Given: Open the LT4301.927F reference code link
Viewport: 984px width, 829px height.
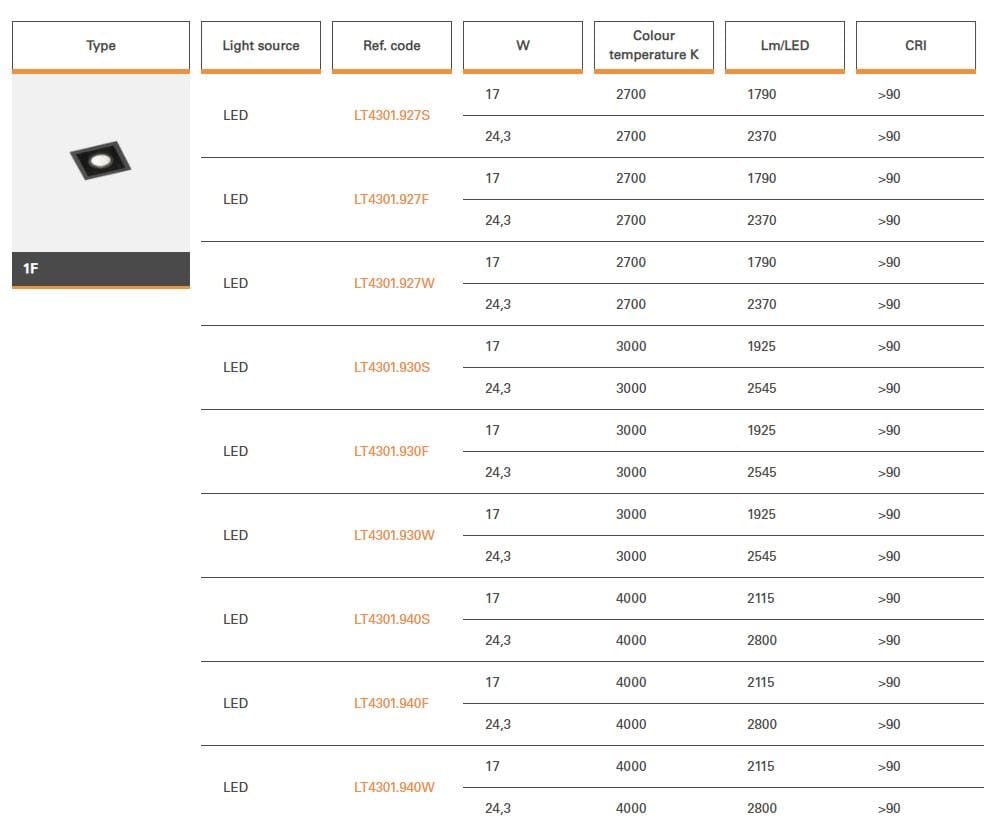Looking at the screenshot, I should [391, 199].
